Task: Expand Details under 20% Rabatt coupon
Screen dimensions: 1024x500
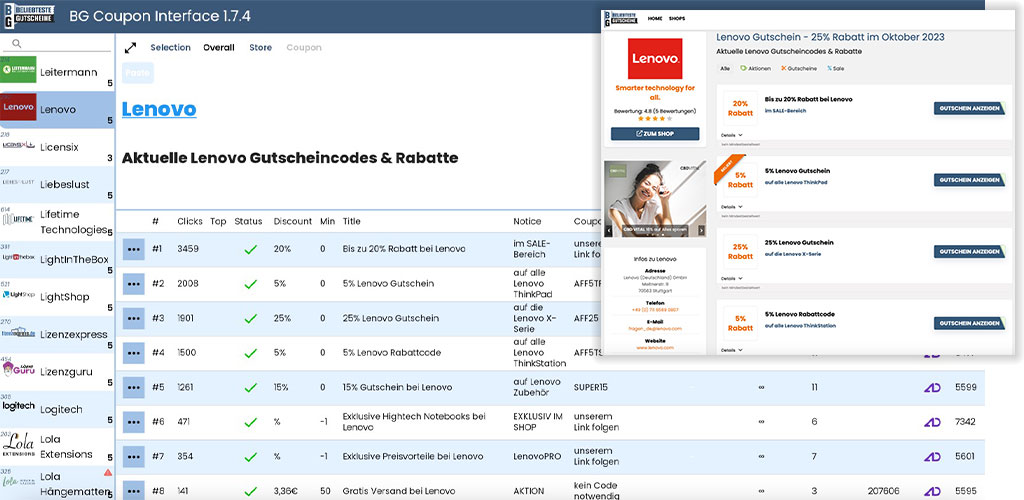Action: [731, 135]
